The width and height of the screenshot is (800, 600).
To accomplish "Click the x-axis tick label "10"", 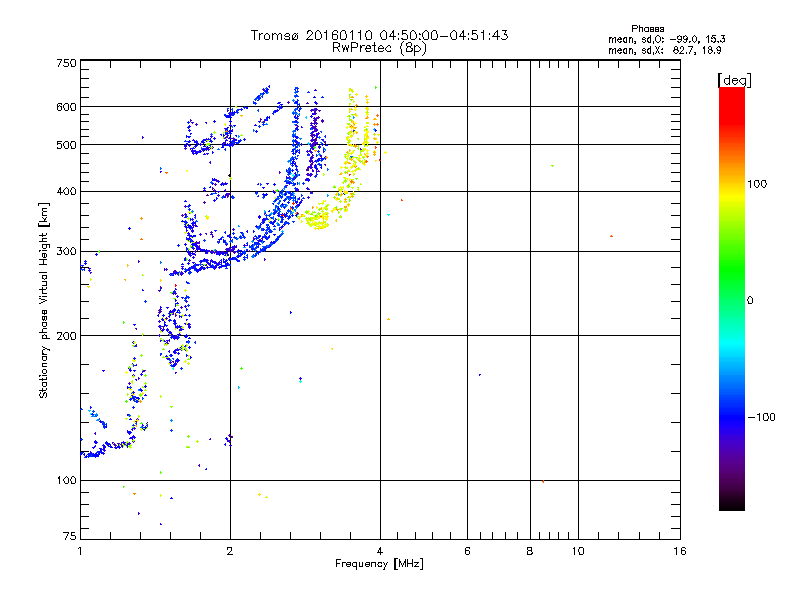I will (x=578, y=551).
